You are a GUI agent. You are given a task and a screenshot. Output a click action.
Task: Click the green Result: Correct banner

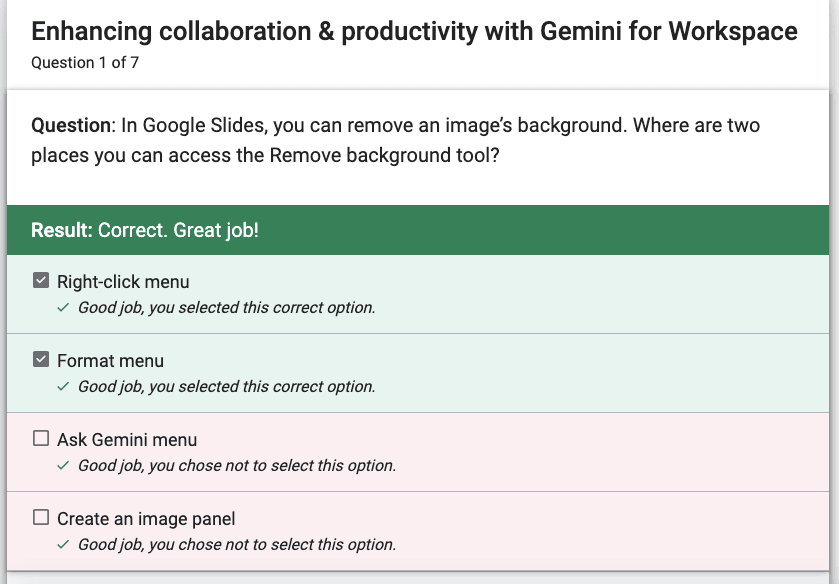(x=418, y=230)
